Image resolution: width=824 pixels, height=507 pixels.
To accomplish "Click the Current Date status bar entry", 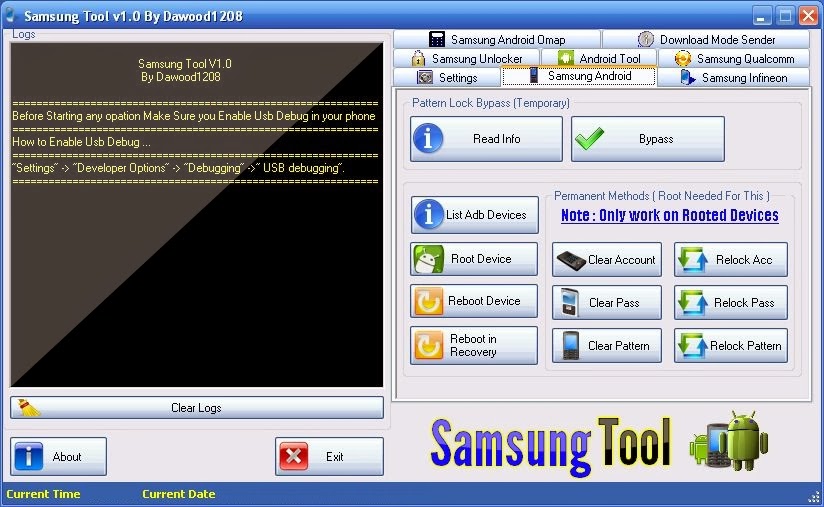I will 179,494.
